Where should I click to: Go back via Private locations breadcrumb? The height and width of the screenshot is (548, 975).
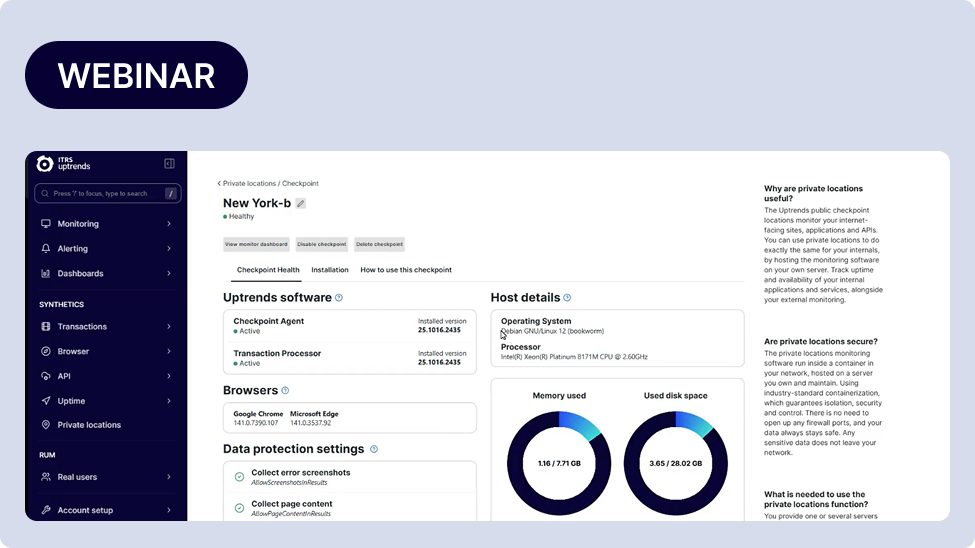[249, 183]
